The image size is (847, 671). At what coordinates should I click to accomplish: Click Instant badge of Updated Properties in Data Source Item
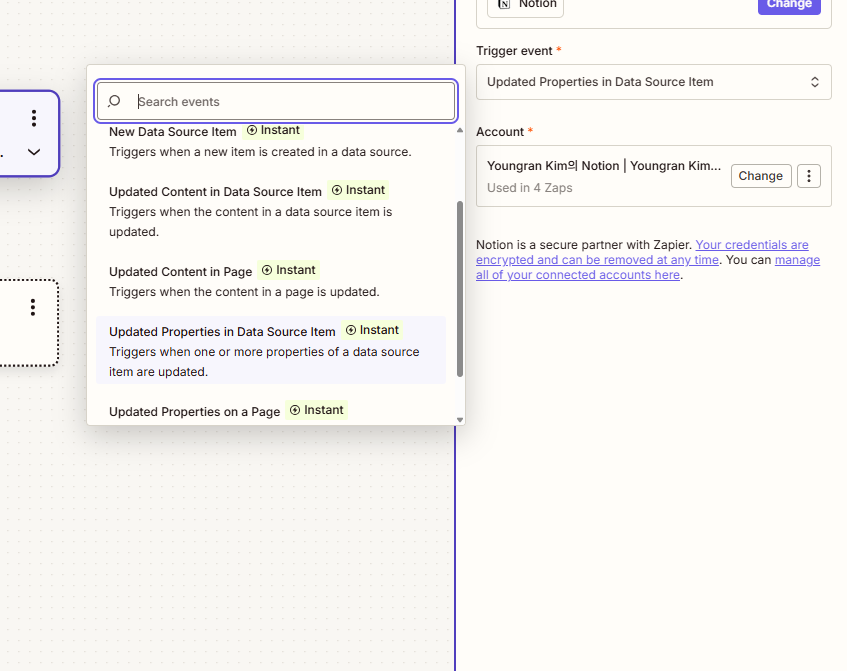point(372,330)
